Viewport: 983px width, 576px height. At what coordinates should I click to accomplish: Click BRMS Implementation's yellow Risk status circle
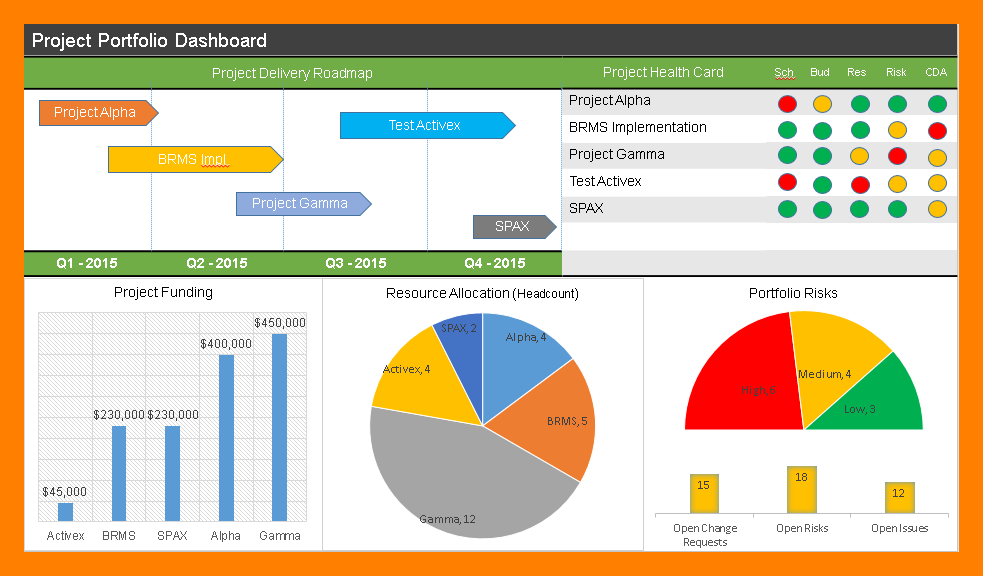897,130
